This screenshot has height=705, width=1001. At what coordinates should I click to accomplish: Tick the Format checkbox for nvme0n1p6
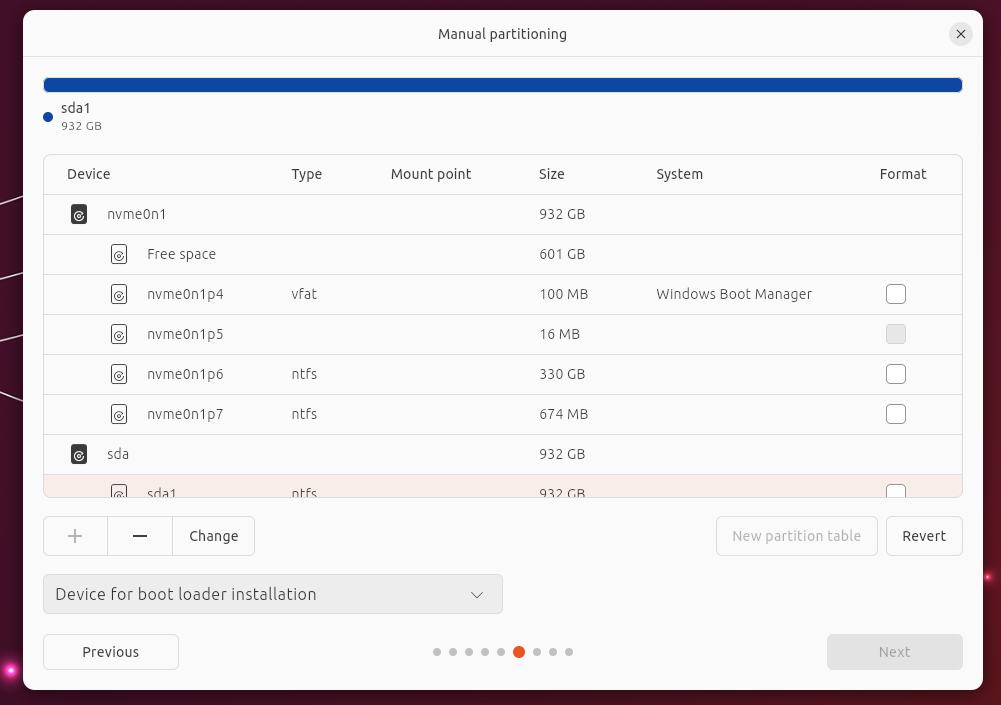pos(895,374)
